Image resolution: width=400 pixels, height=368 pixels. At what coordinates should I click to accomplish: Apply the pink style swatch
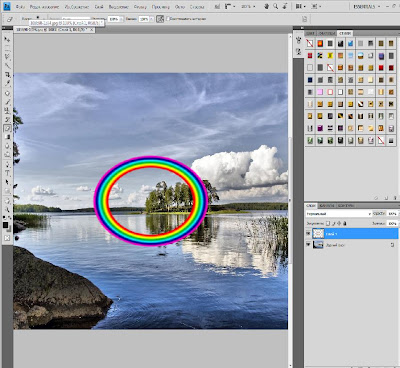pos(320,92)
